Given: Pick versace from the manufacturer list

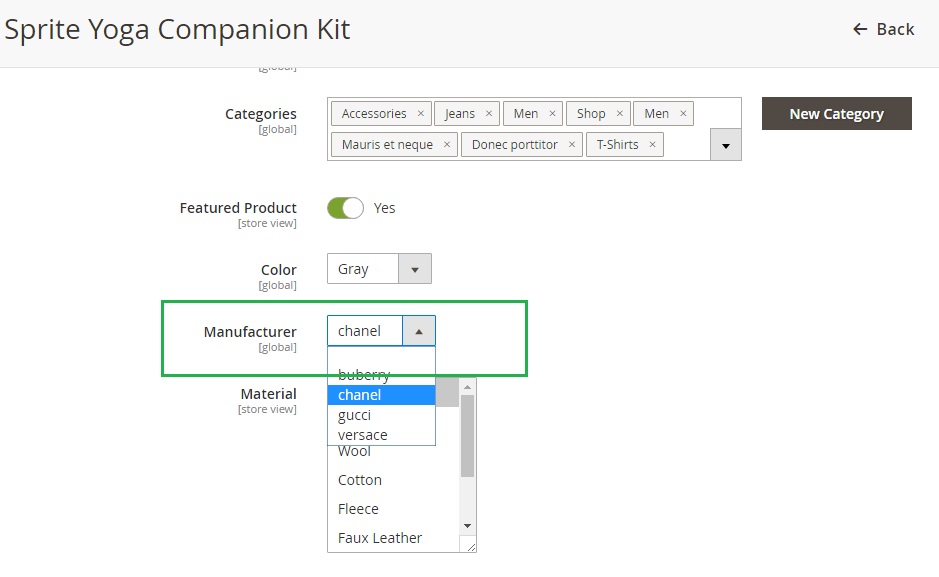Looking at the screenshot, I should tap(362, 435).
